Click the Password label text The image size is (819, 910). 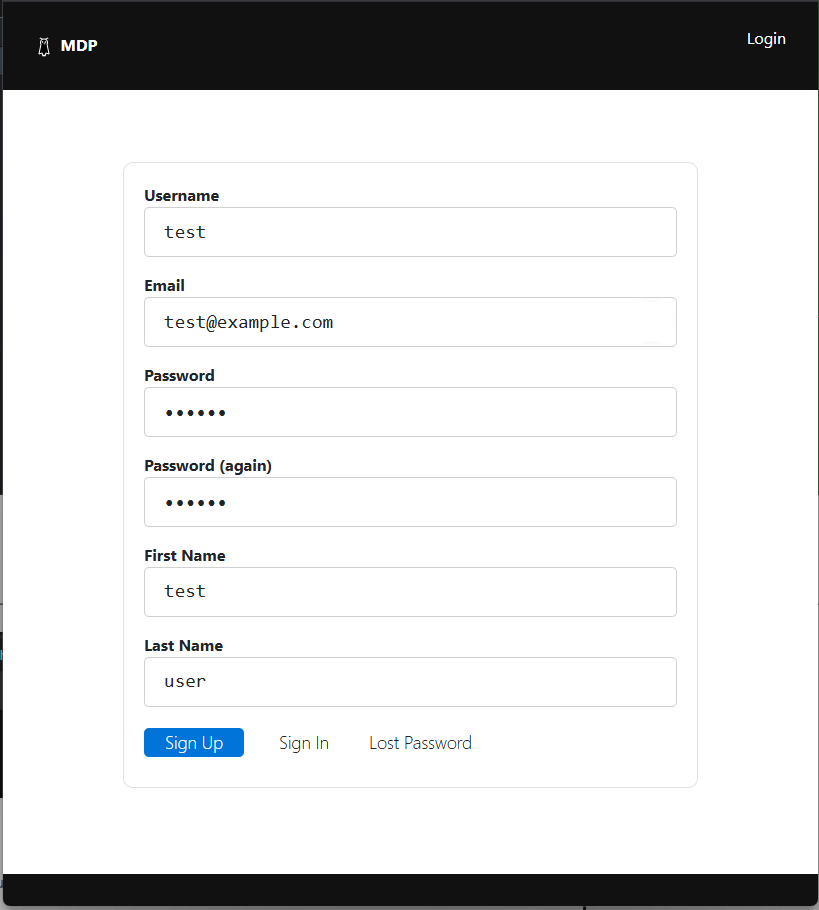click(x=179, y=376)
